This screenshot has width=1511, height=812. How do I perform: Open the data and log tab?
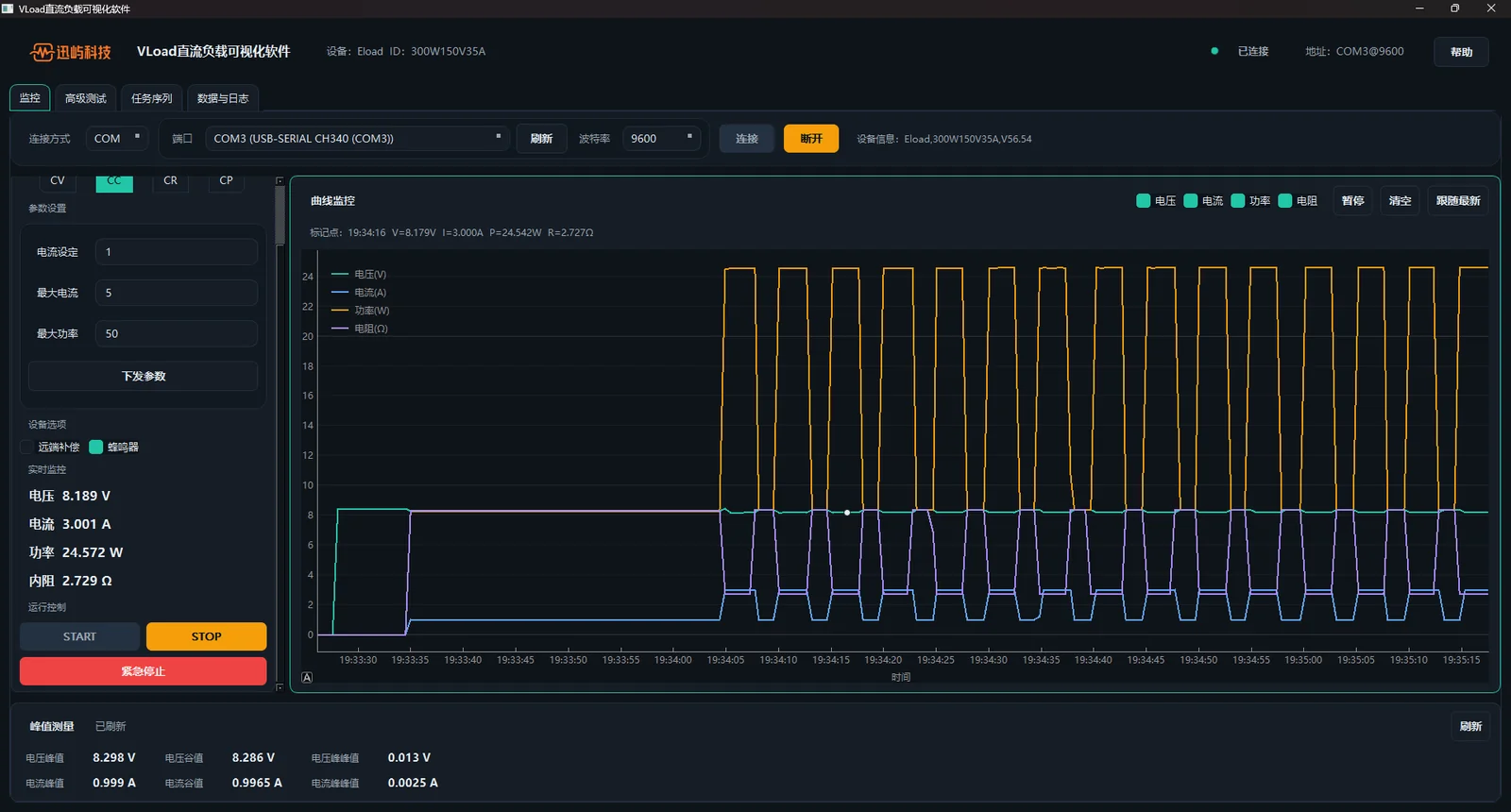(x=223, y=98)
